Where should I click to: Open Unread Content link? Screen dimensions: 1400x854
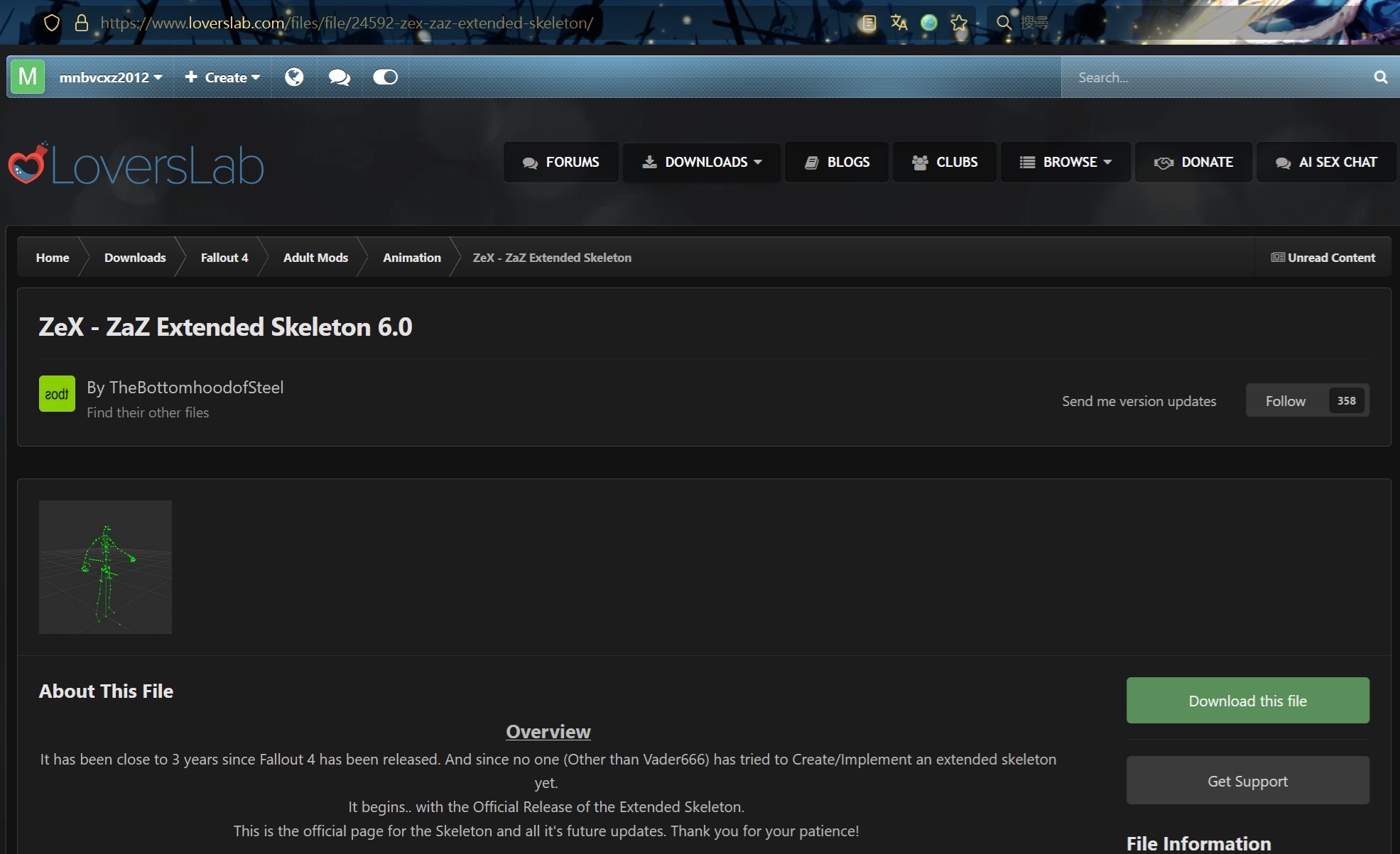[x=1323, y=258]
